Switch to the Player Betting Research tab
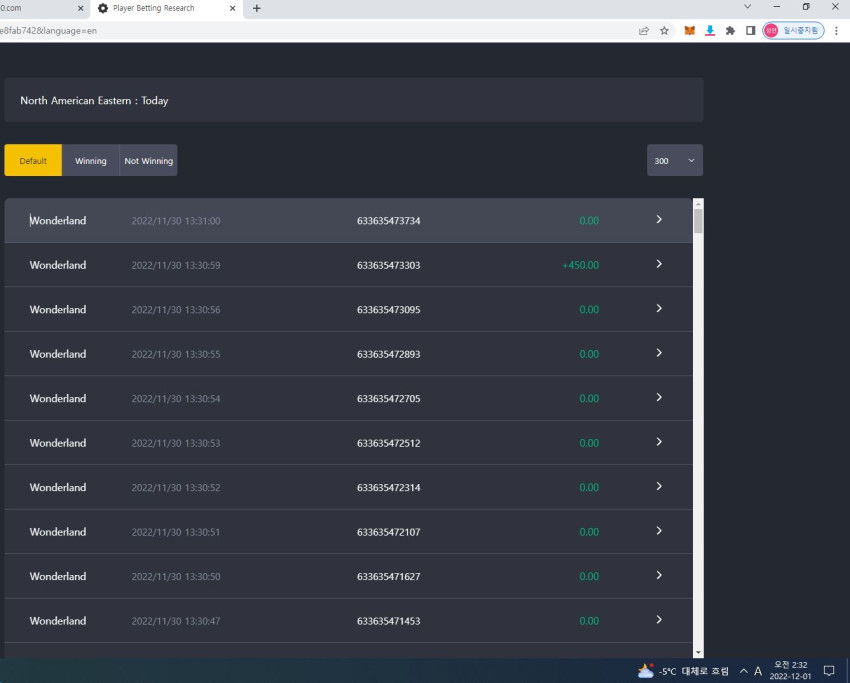The image size is (850, 683). 167,8
